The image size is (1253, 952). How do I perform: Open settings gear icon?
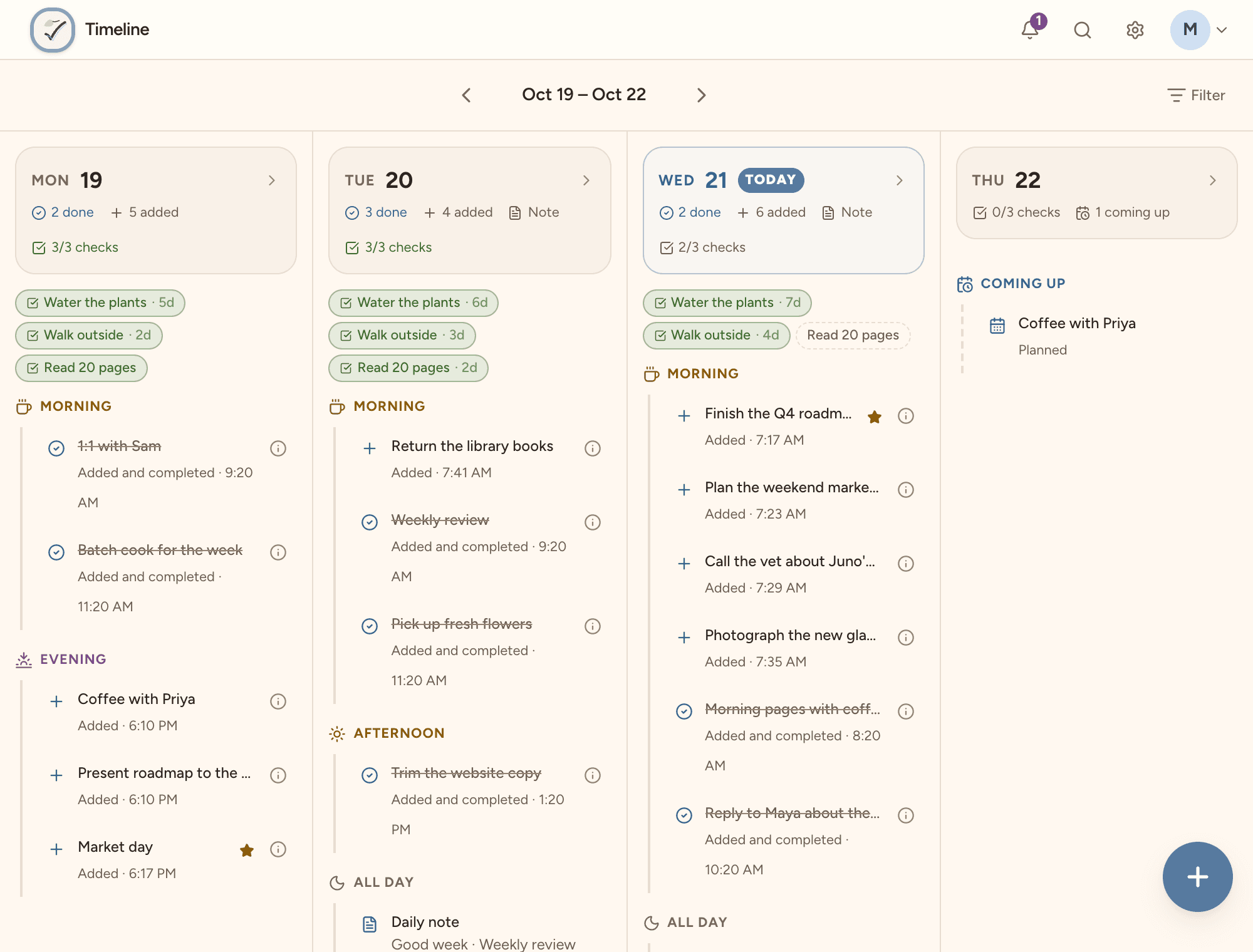pos(1135,29)
